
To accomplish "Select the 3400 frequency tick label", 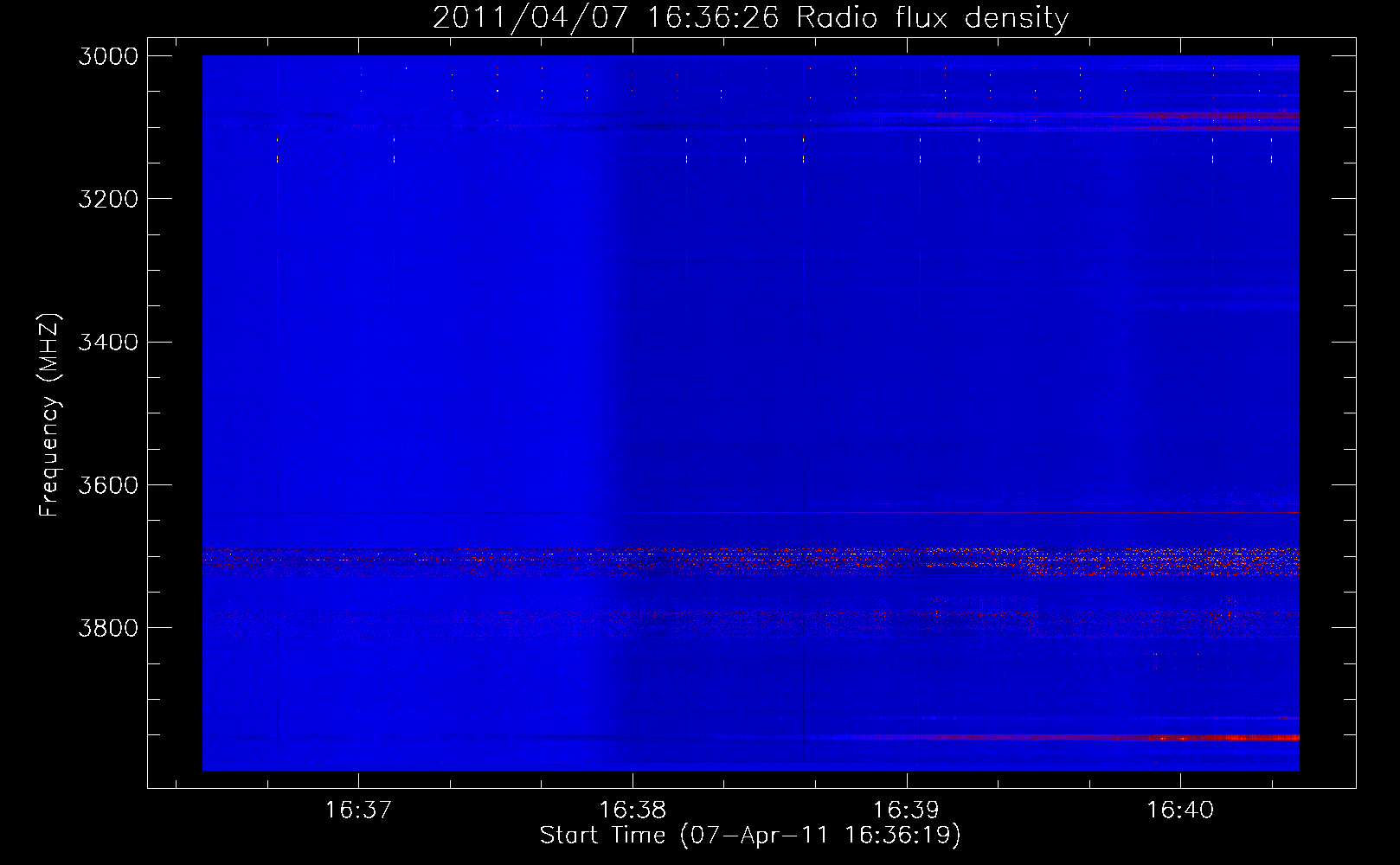I will click(x=108, y=342).
